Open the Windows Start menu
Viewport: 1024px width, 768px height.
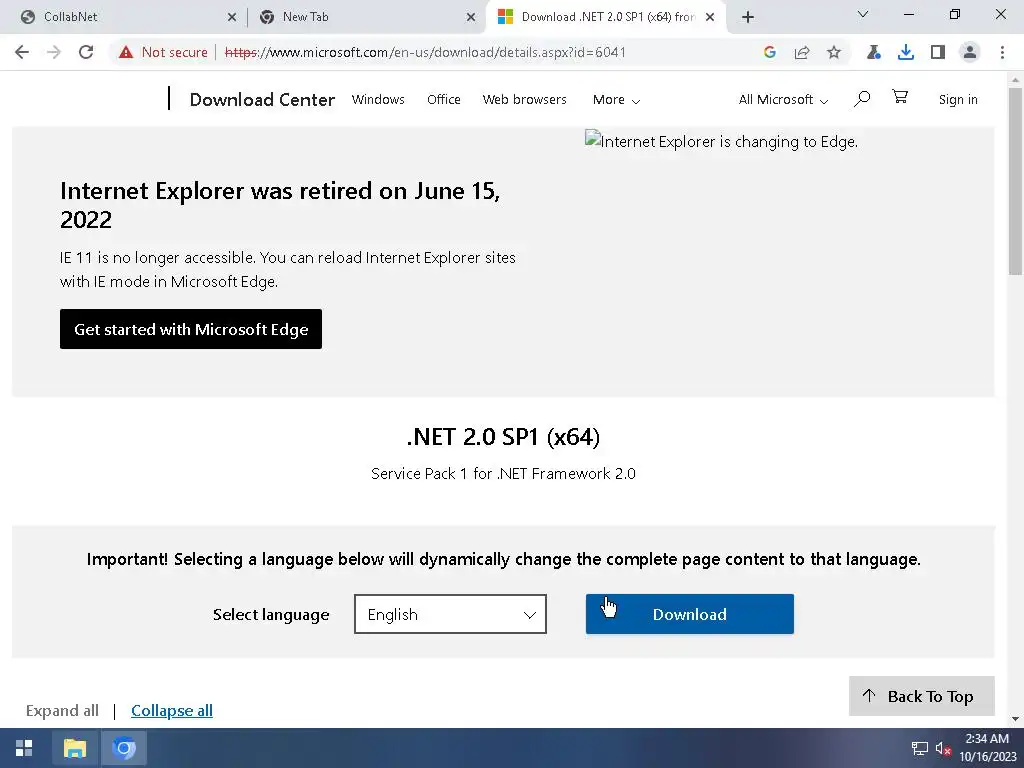pyautogui.click(x=24, y=748)
